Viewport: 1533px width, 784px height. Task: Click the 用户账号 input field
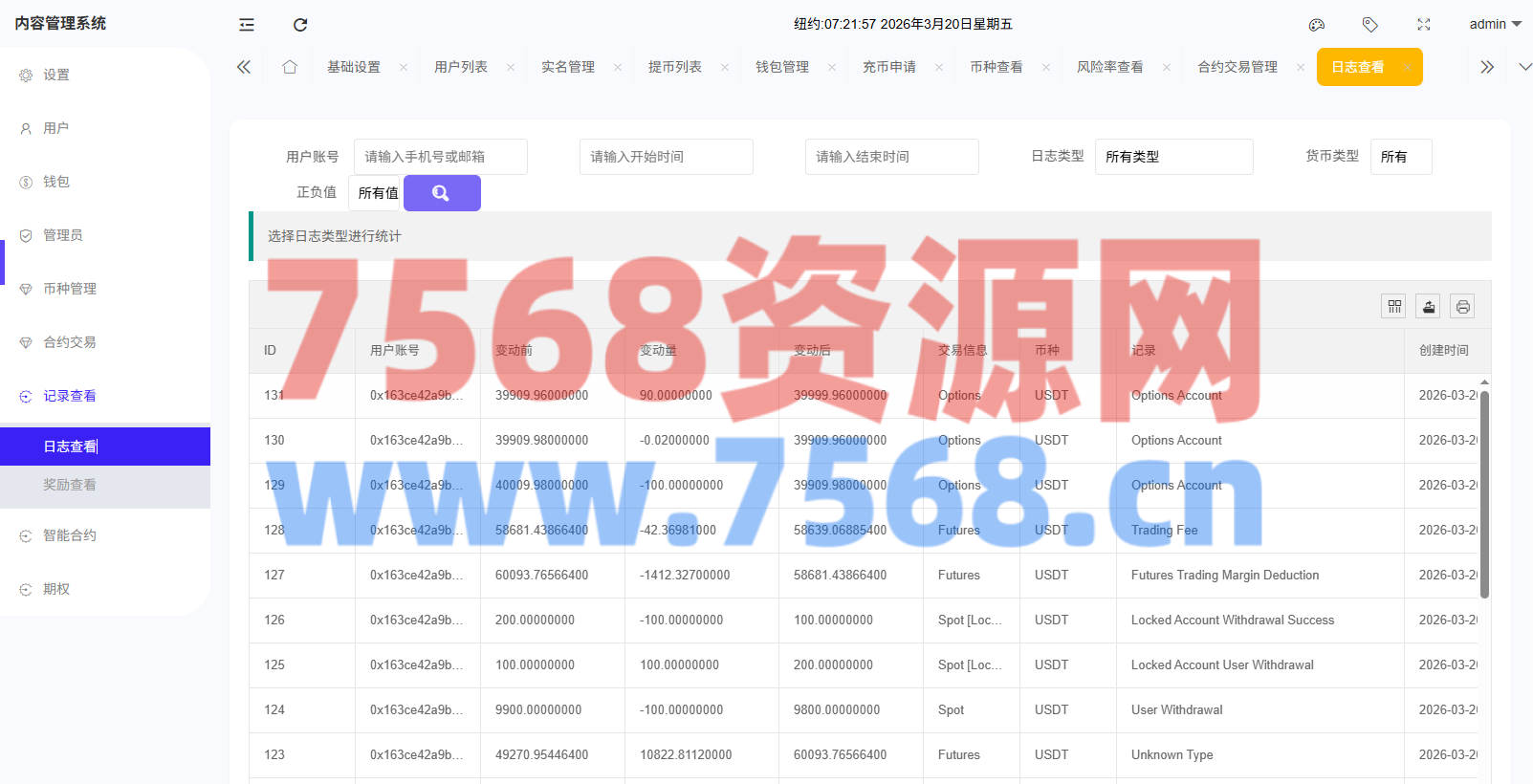440,157
